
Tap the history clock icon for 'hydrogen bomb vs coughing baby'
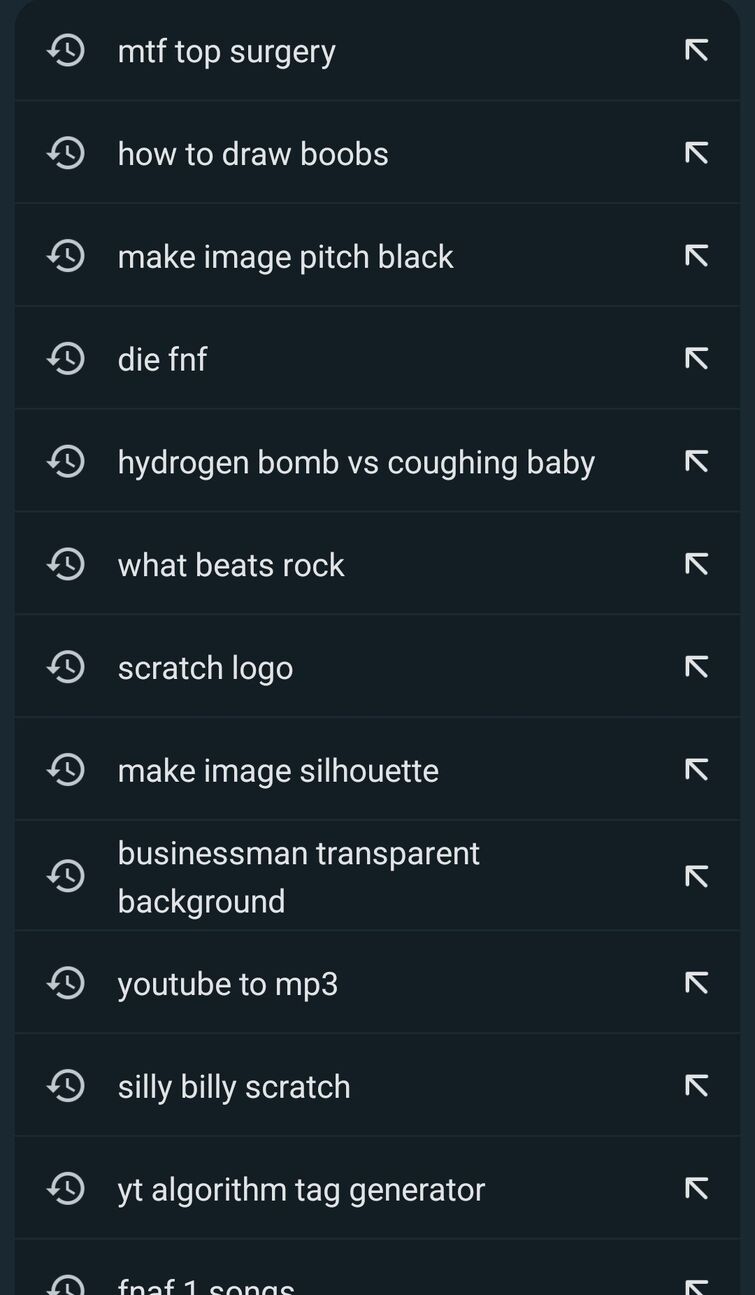tap(66, 461)
